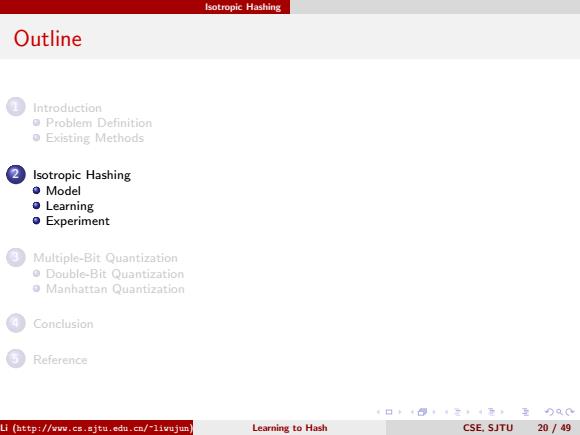The image size is (580, 435).
Task: Open Double-Bit Quantization subsection
Action: pyautogui.click(x=115, y=274)
